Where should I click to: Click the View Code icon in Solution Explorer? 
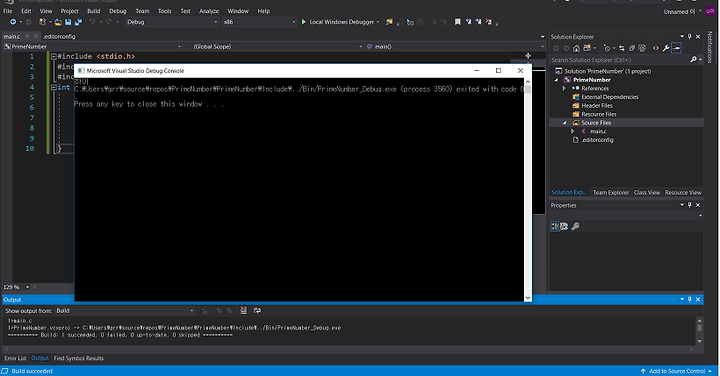656,48
